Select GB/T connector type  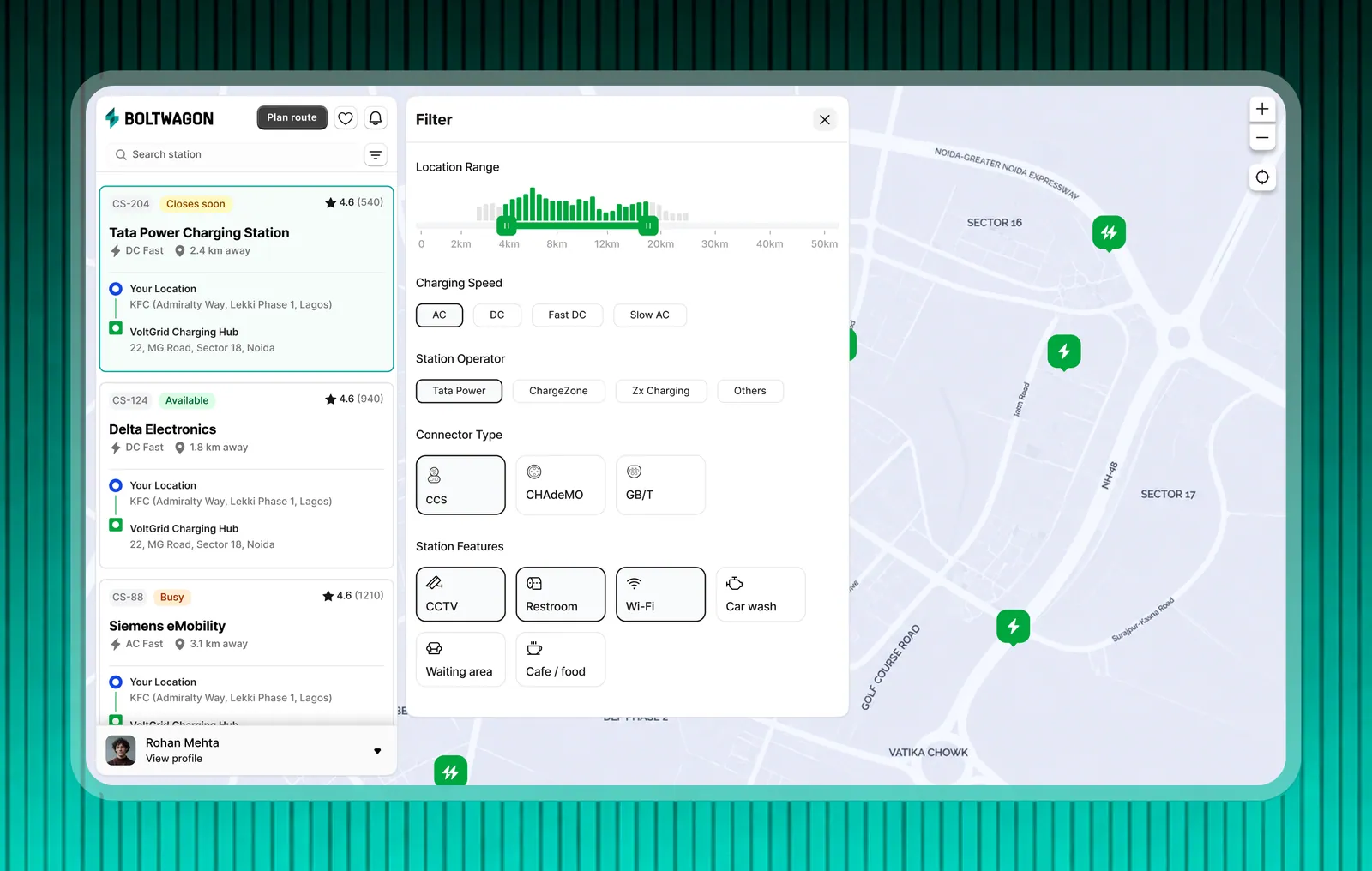tap(660, 485)
